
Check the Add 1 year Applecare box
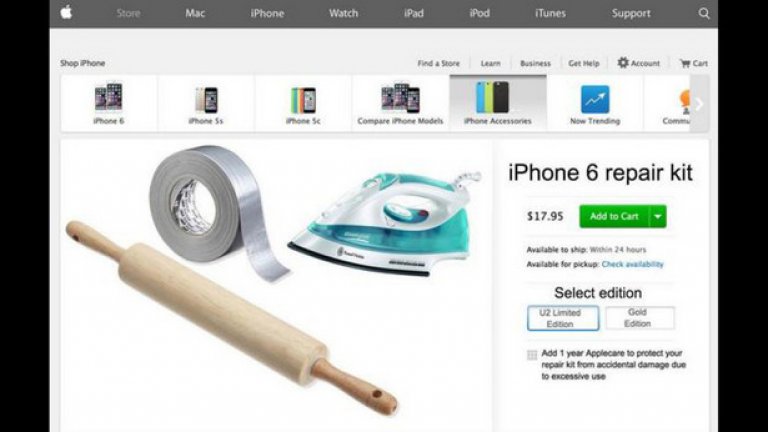[532, 355]
